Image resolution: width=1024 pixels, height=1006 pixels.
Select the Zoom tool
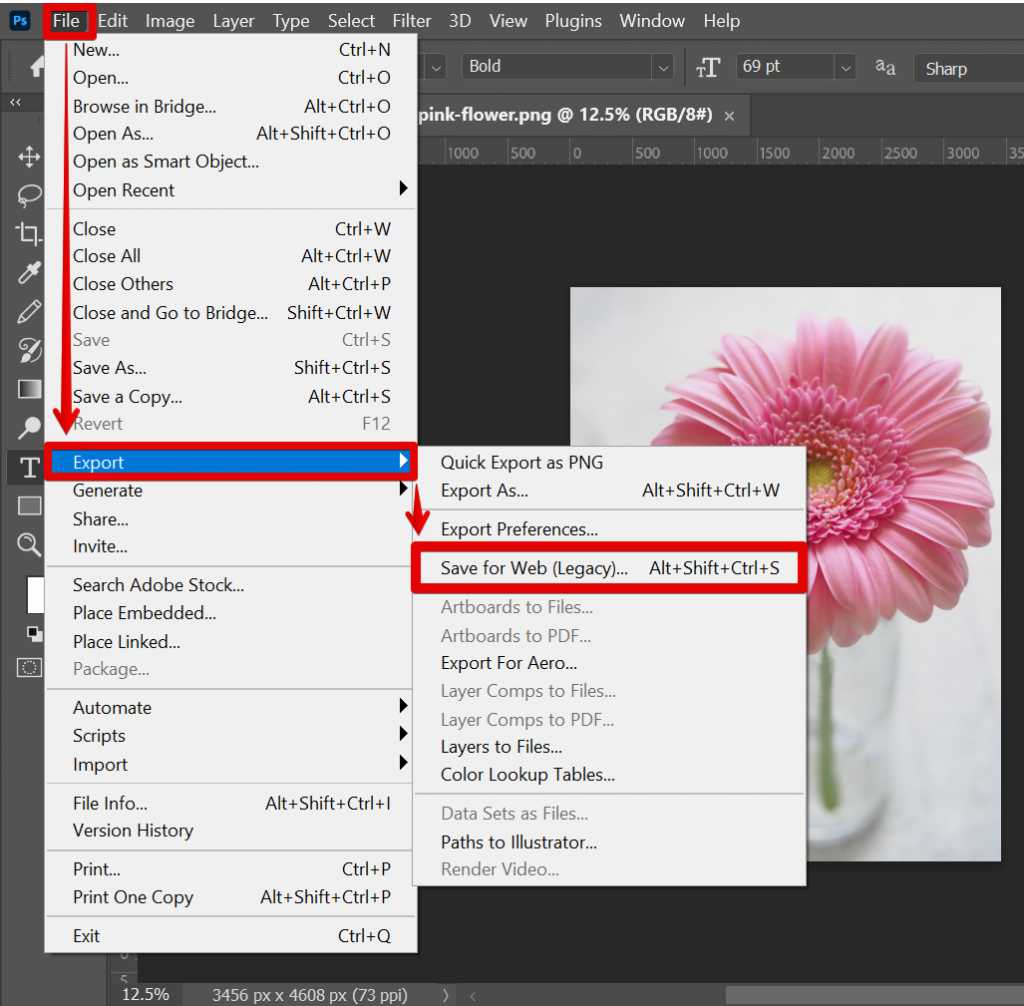28,545
